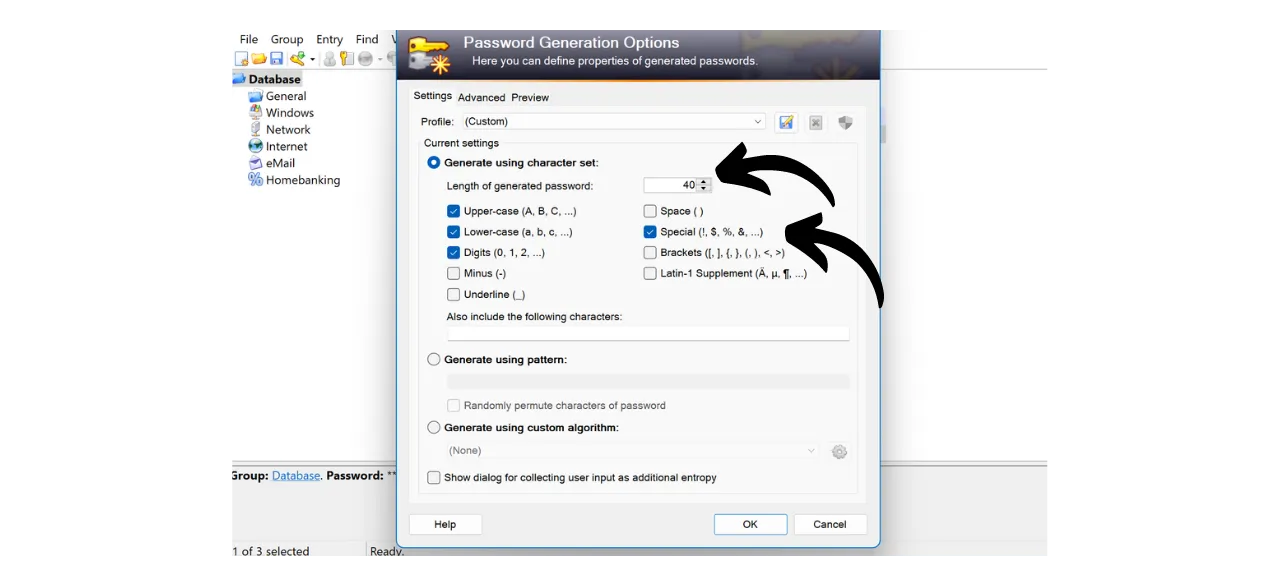The height and width of the screenshot is (586, 1280).
Task: Select the eMail group in the sidebar
Action: click(280, 163)
